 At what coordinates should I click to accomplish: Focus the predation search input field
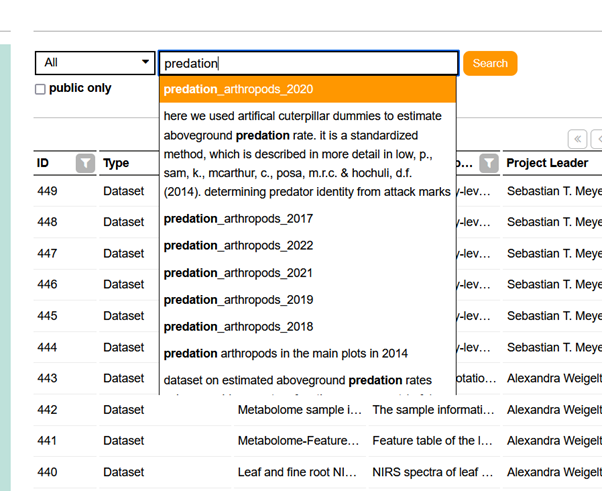(309, 63)
